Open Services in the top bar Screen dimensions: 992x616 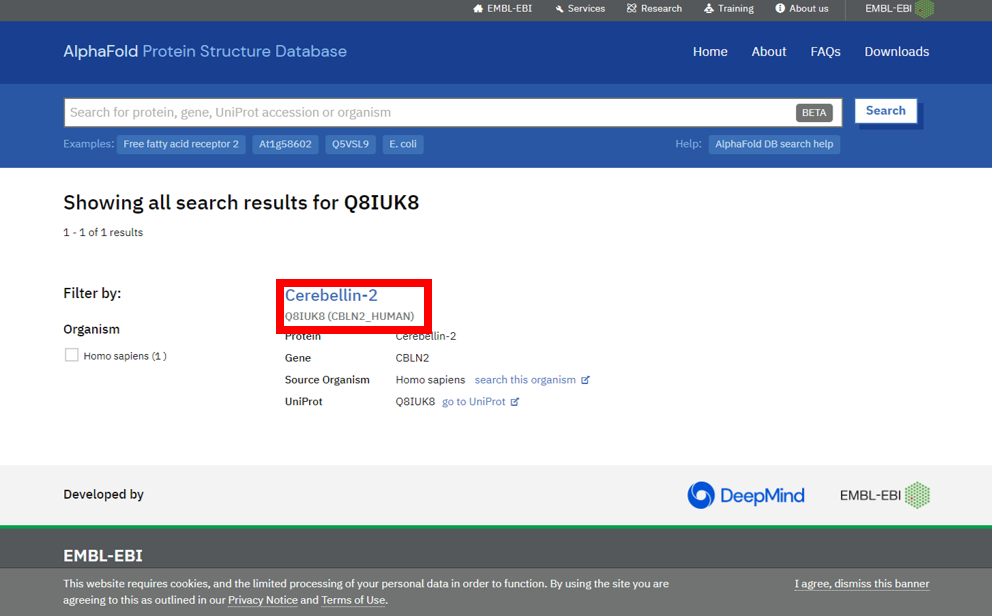point(580,8)
